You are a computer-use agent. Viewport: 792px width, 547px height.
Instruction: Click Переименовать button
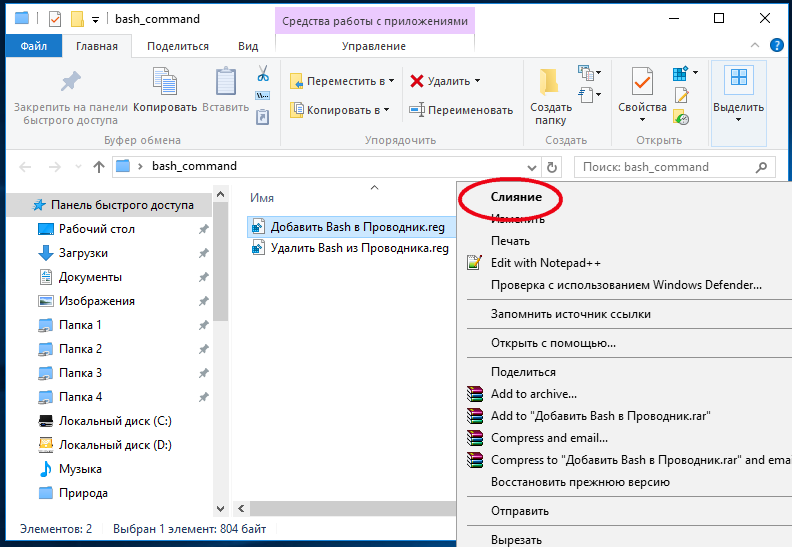click(x=461, y=110)
